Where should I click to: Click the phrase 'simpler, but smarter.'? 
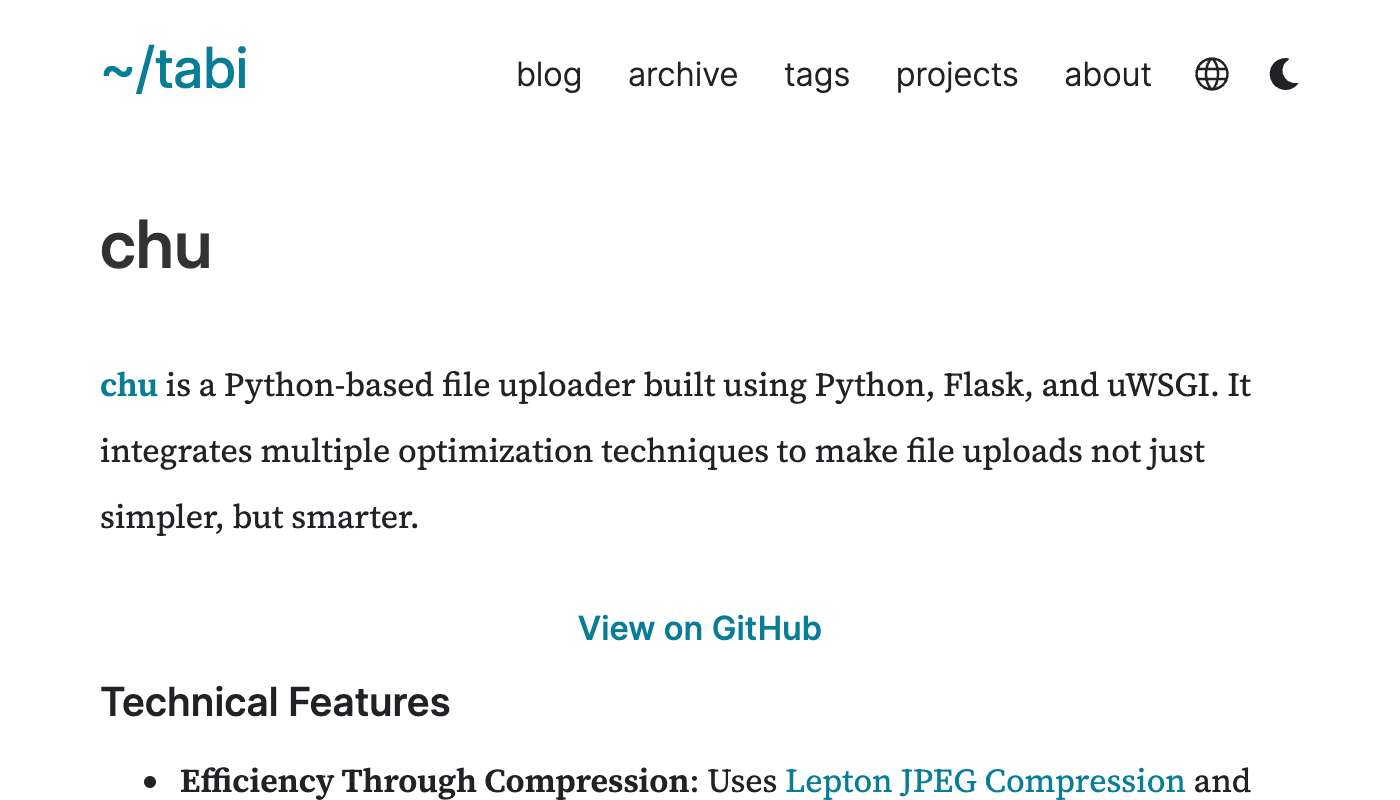point(259,517)
